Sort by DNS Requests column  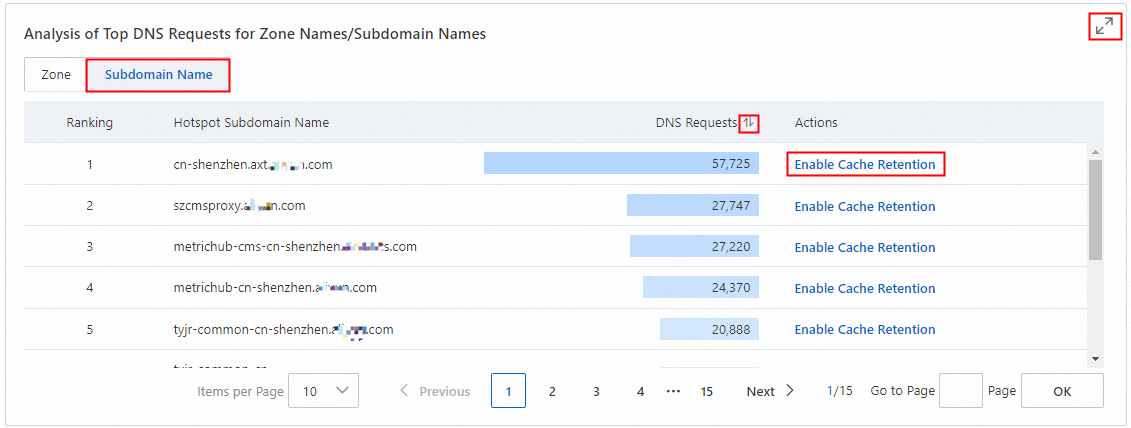(x=749, y=123)
